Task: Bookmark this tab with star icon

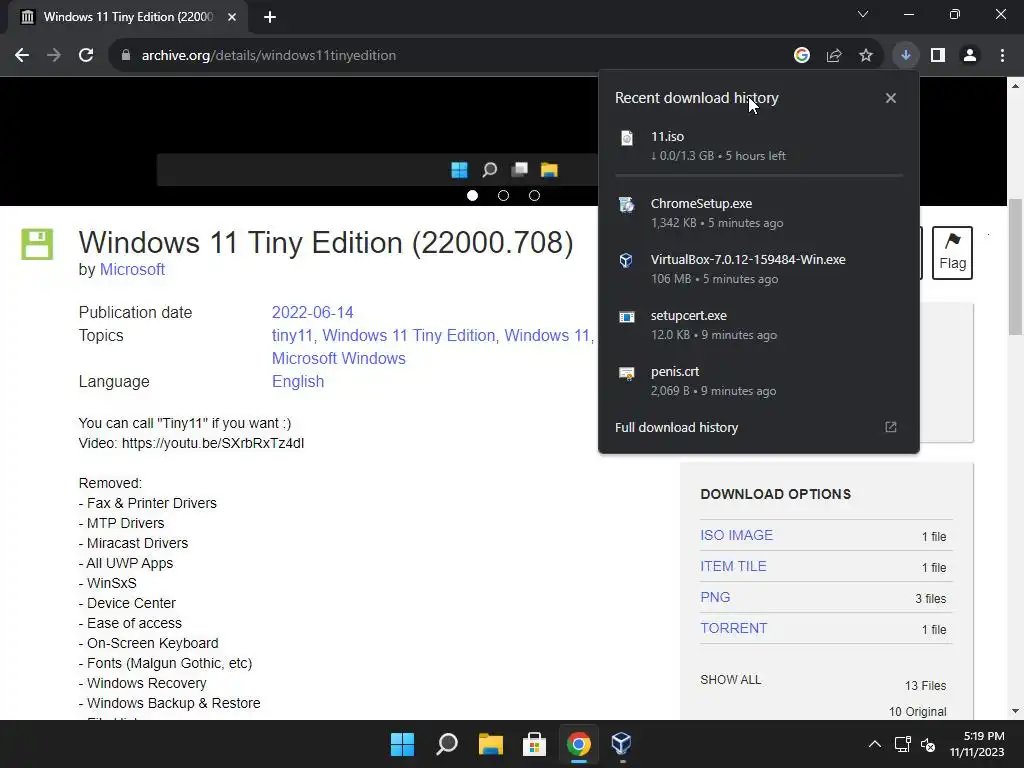Action: coord(866,56)
